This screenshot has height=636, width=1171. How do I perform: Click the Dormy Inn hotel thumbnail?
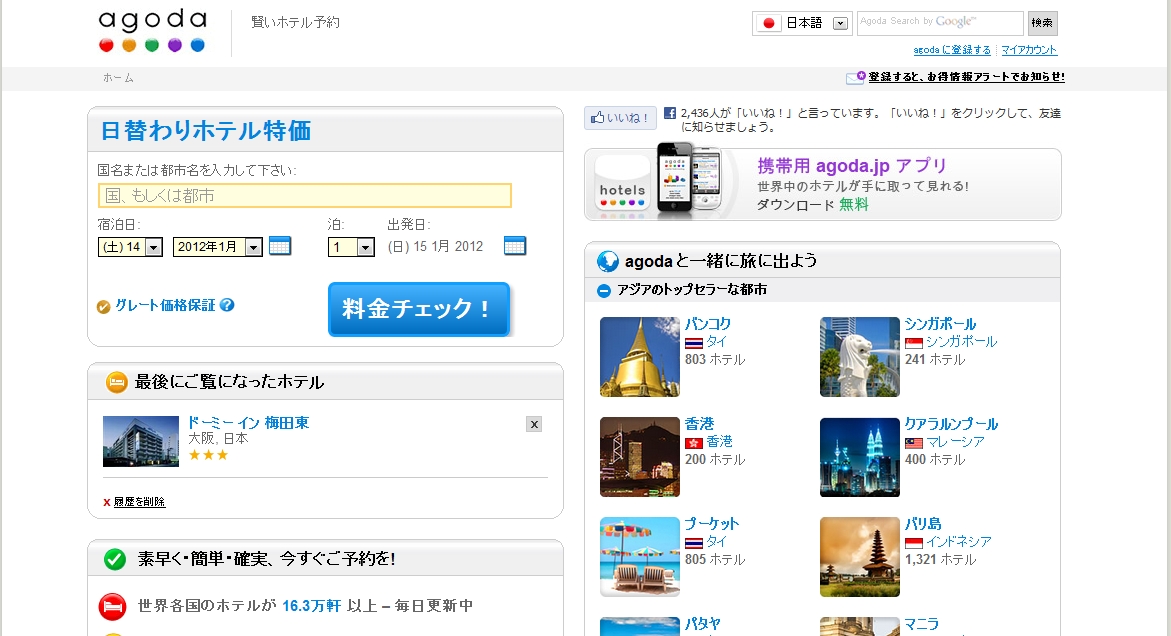[141, 441]
